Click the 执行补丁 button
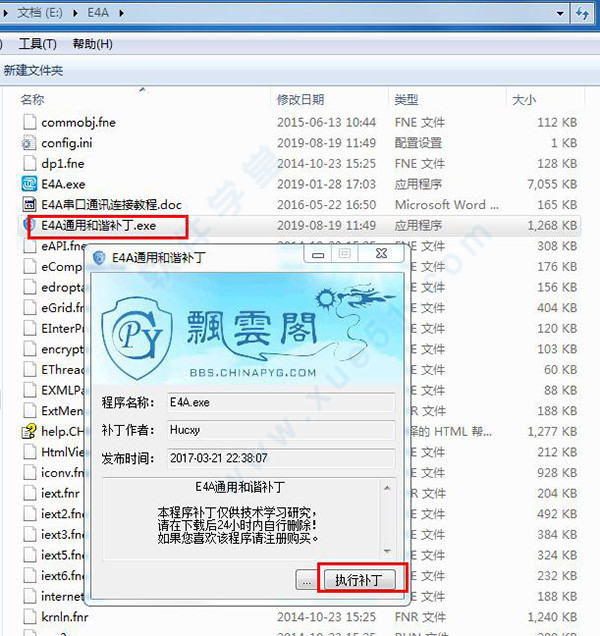This screenshot has width=600, height=636. pyautogui.click(x=364, y=580)
